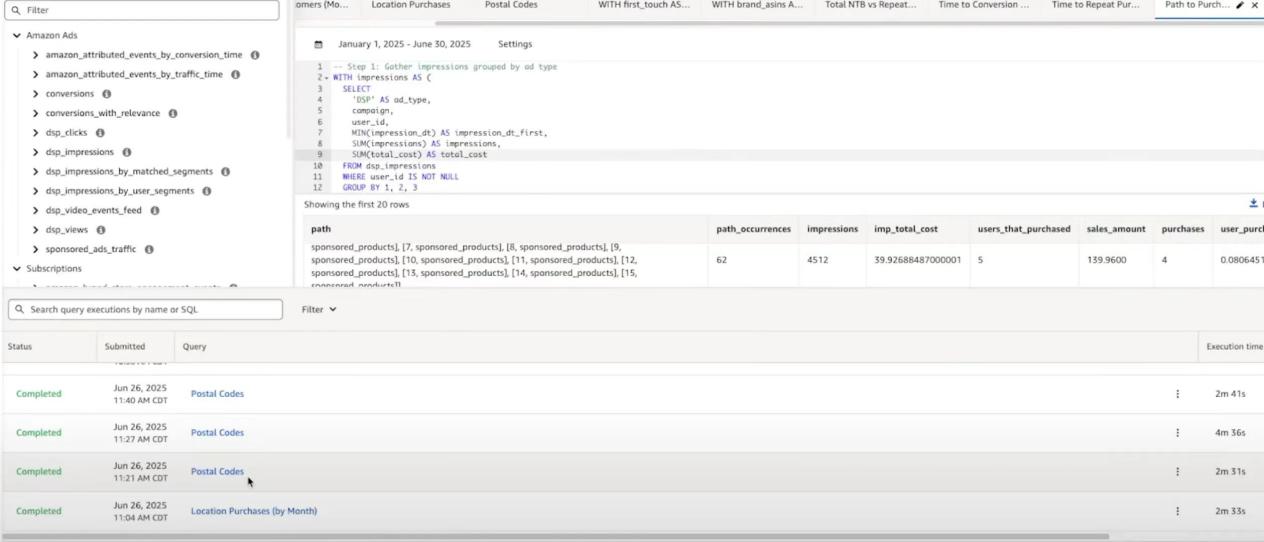Open three-dot menu for Location Purchases row
The height and width of the screenshot is (542, 1264).
pyautogui.click(x=1177, y=511)
